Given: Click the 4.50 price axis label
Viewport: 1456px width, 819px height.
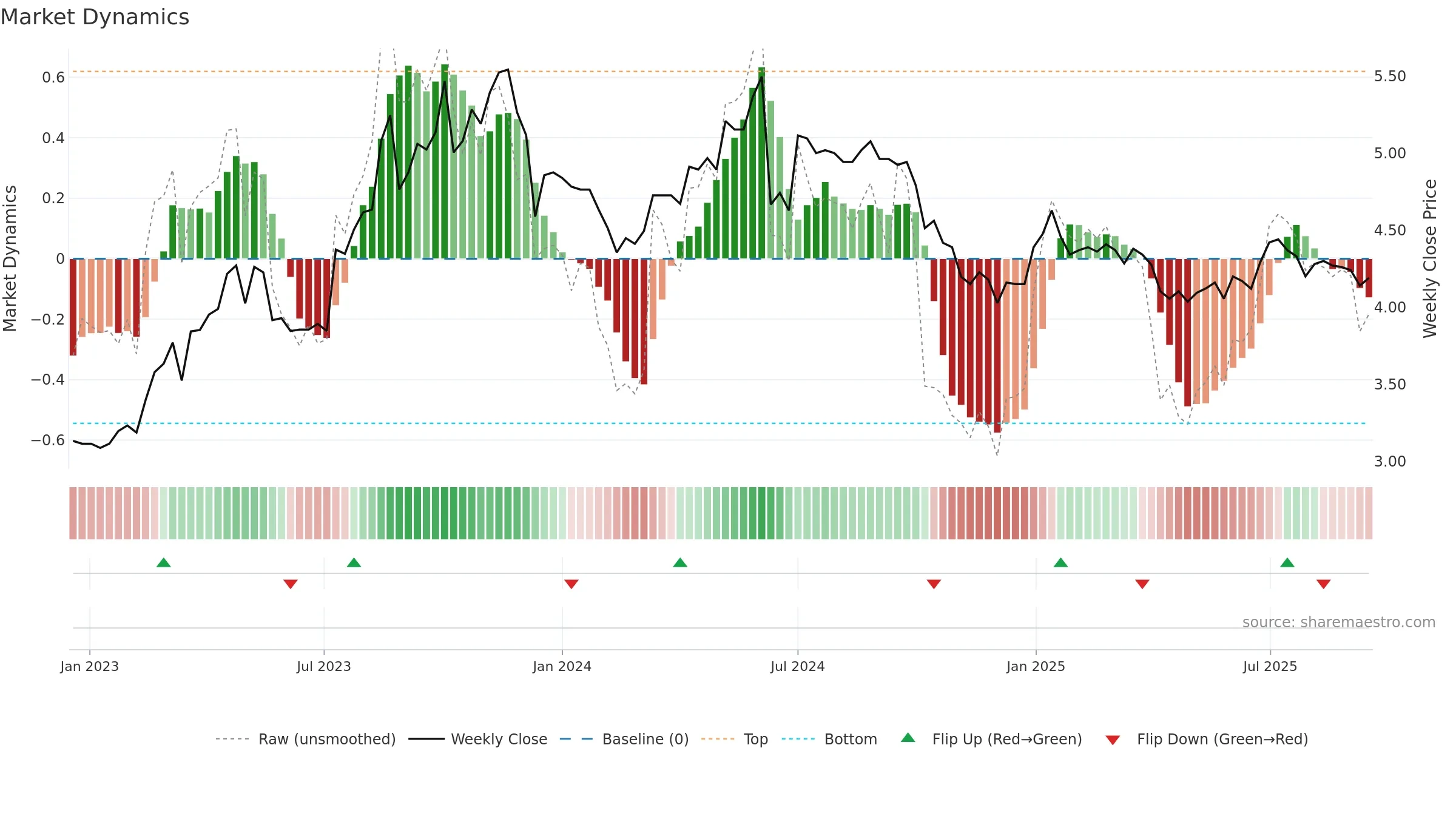Looking at the screenshot, I should [1390, 231].
